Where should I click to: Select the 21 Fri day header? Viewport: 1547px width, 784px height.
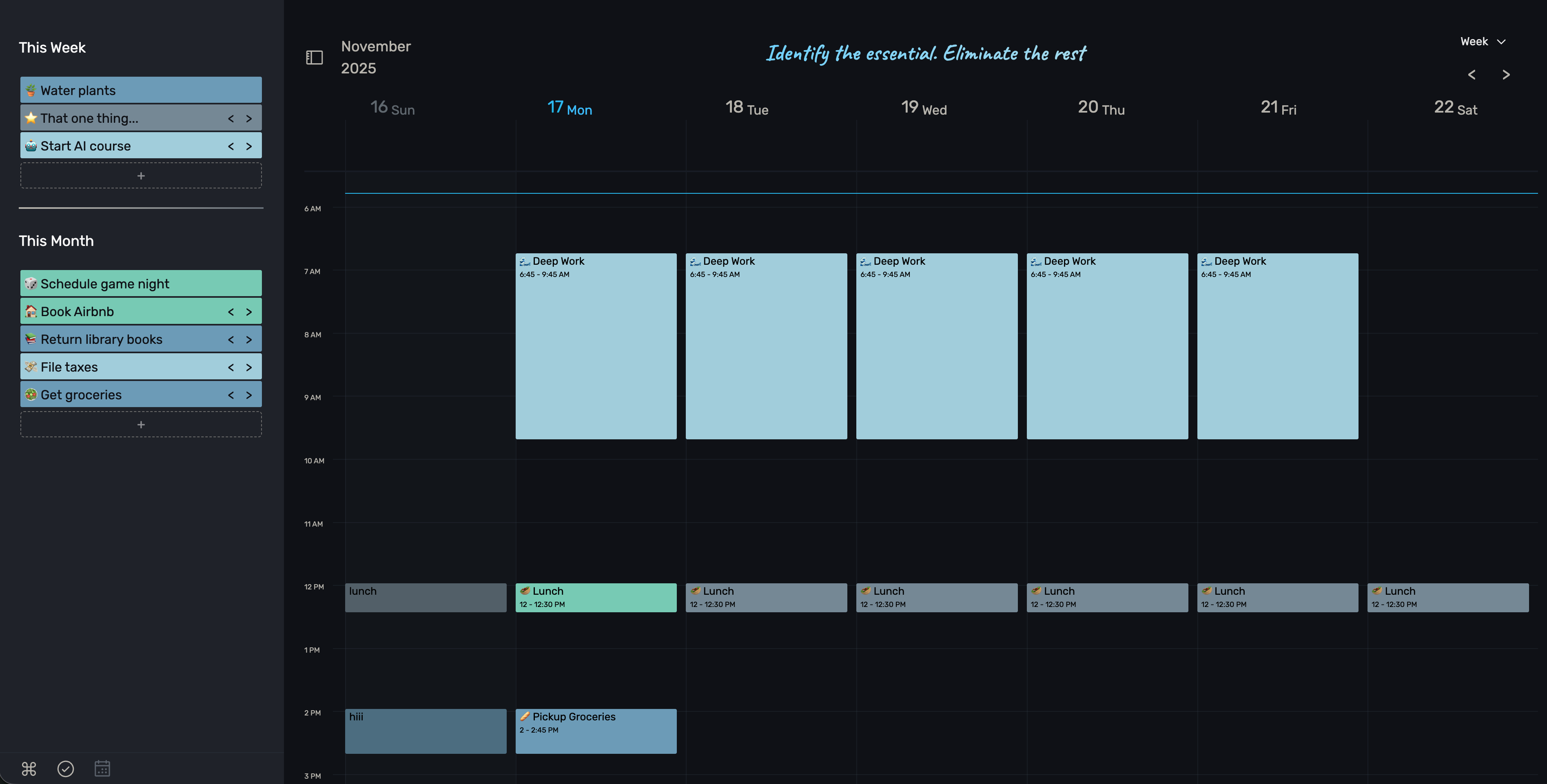coord(1278,108)
